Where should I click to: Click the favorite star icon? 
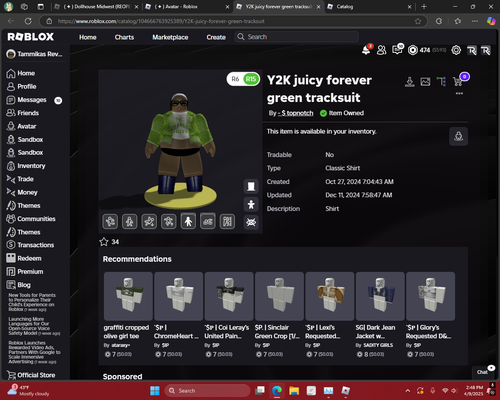coord(104,242)
